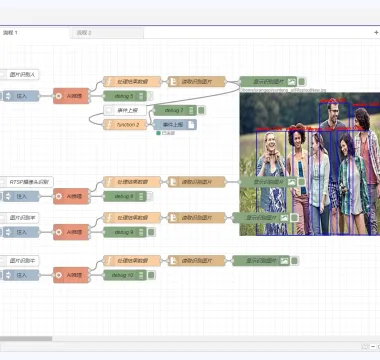This screenshot has width=380, height=360.
Task: Click the detected people image preview
Action: click(x=310, y=164)
